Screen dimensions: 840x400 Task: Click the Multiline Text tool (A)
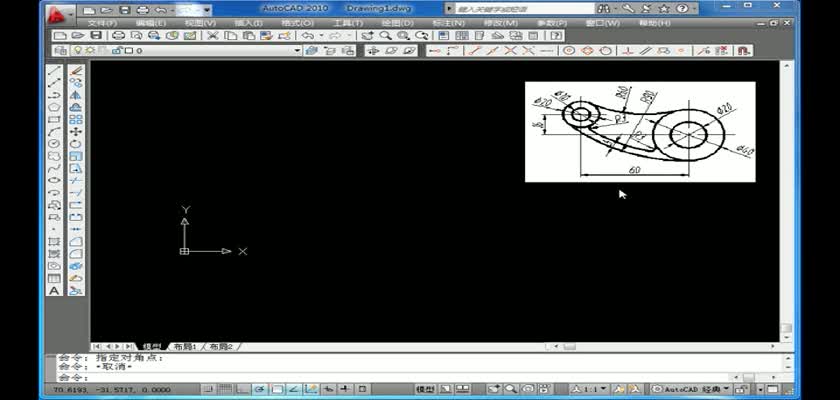coord(55,291)
